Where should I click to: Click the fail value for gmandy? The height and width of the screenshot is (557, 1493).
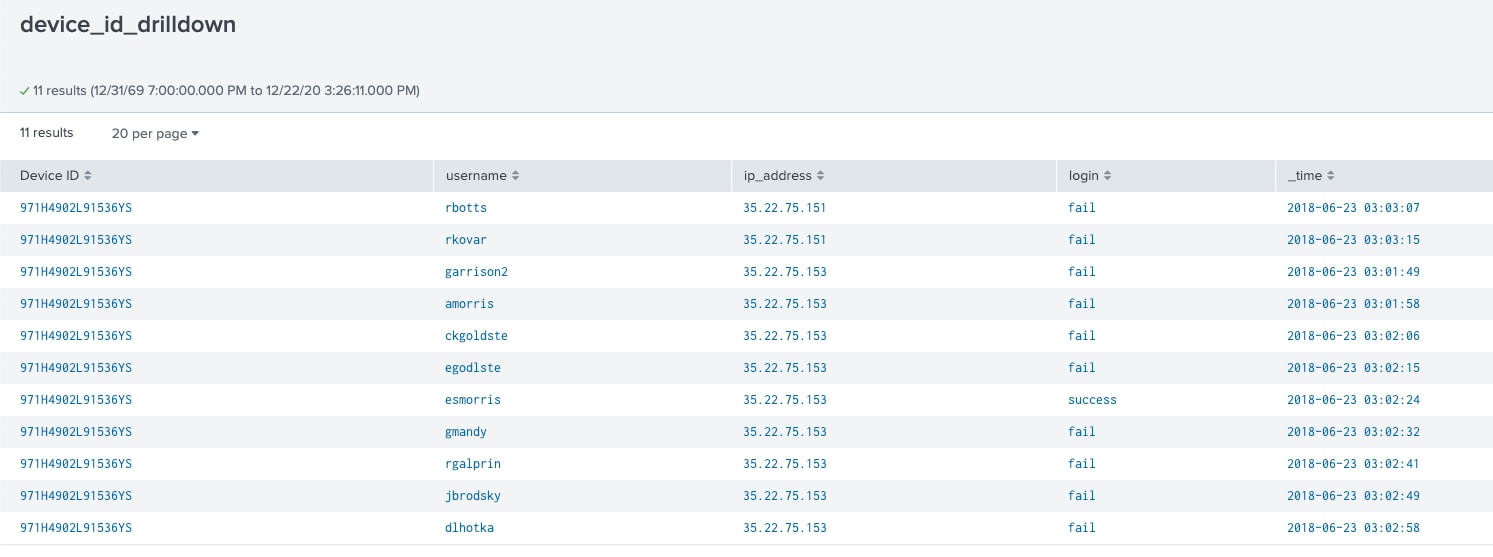1082,432
